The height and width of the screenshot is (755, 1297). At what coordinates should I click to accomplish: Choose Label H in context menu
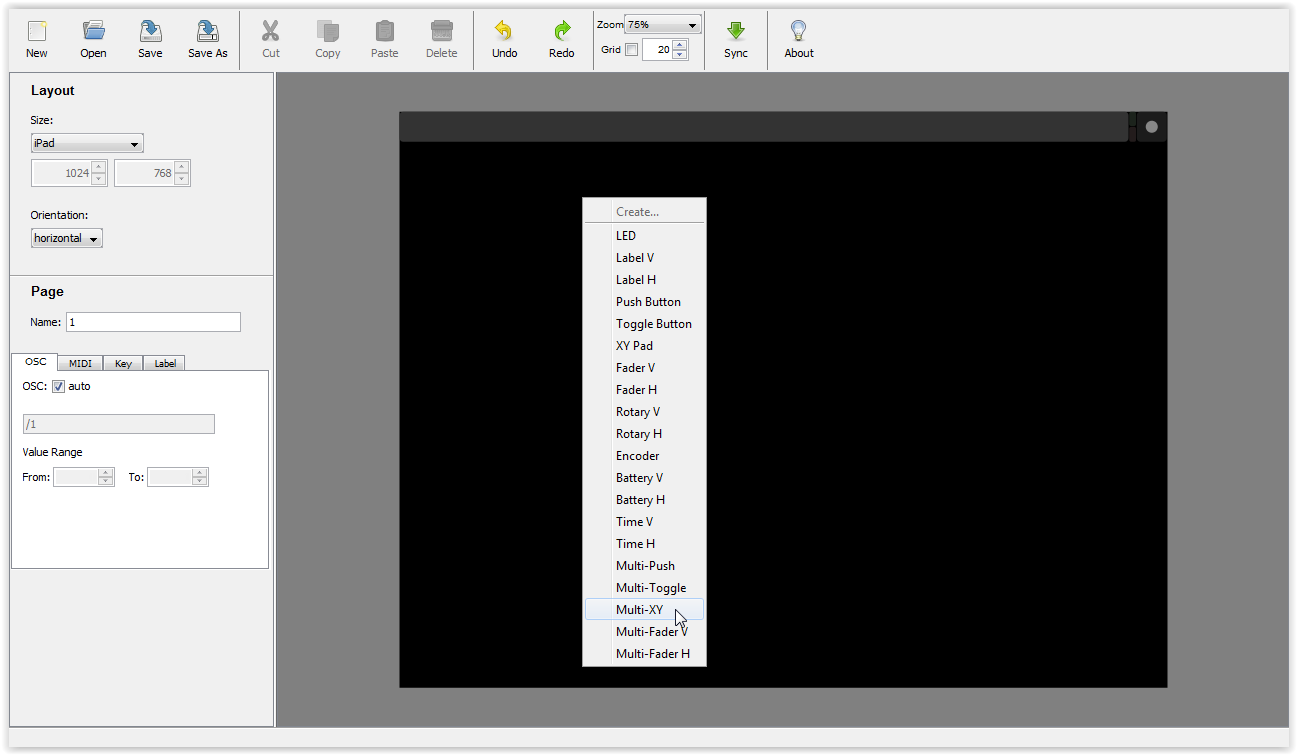click(644, 280)
